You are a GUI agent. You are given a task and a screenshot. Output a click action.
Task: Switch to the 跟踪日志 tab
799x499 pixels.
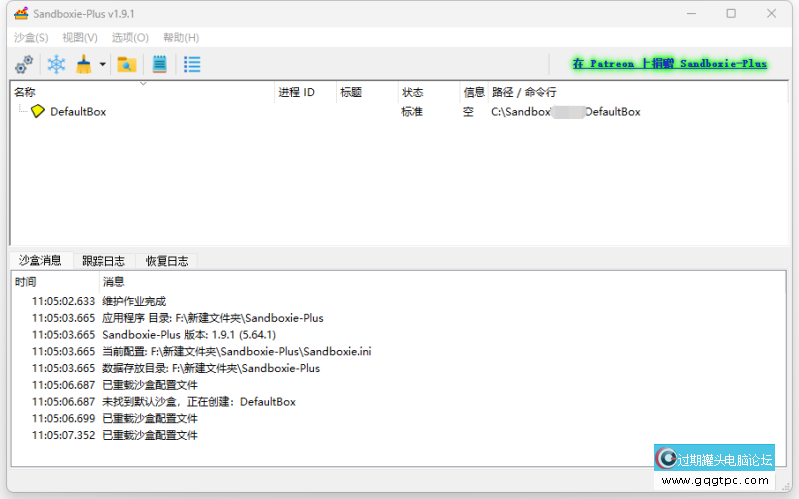(x=103, y=260)
